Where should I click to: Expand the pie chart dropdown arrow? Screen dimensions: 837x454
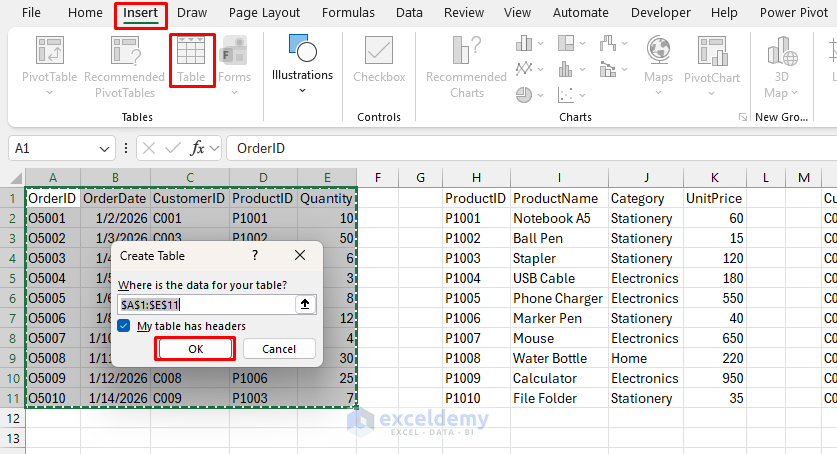pyautogui.click(x=540, y=95)
